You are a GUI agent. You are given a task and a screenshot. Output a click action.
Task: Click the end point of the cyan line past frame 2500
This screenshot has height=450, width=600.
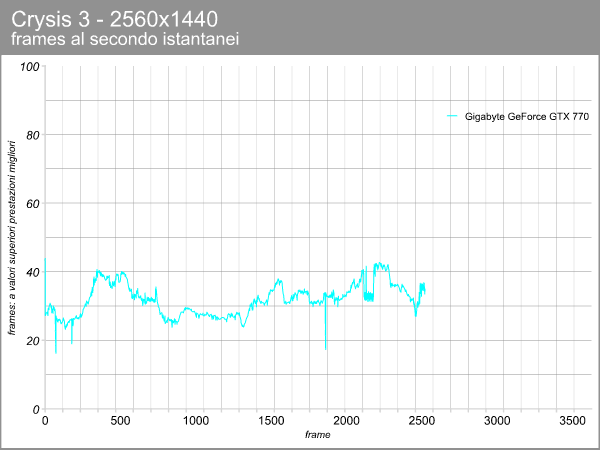coord(425,293)
